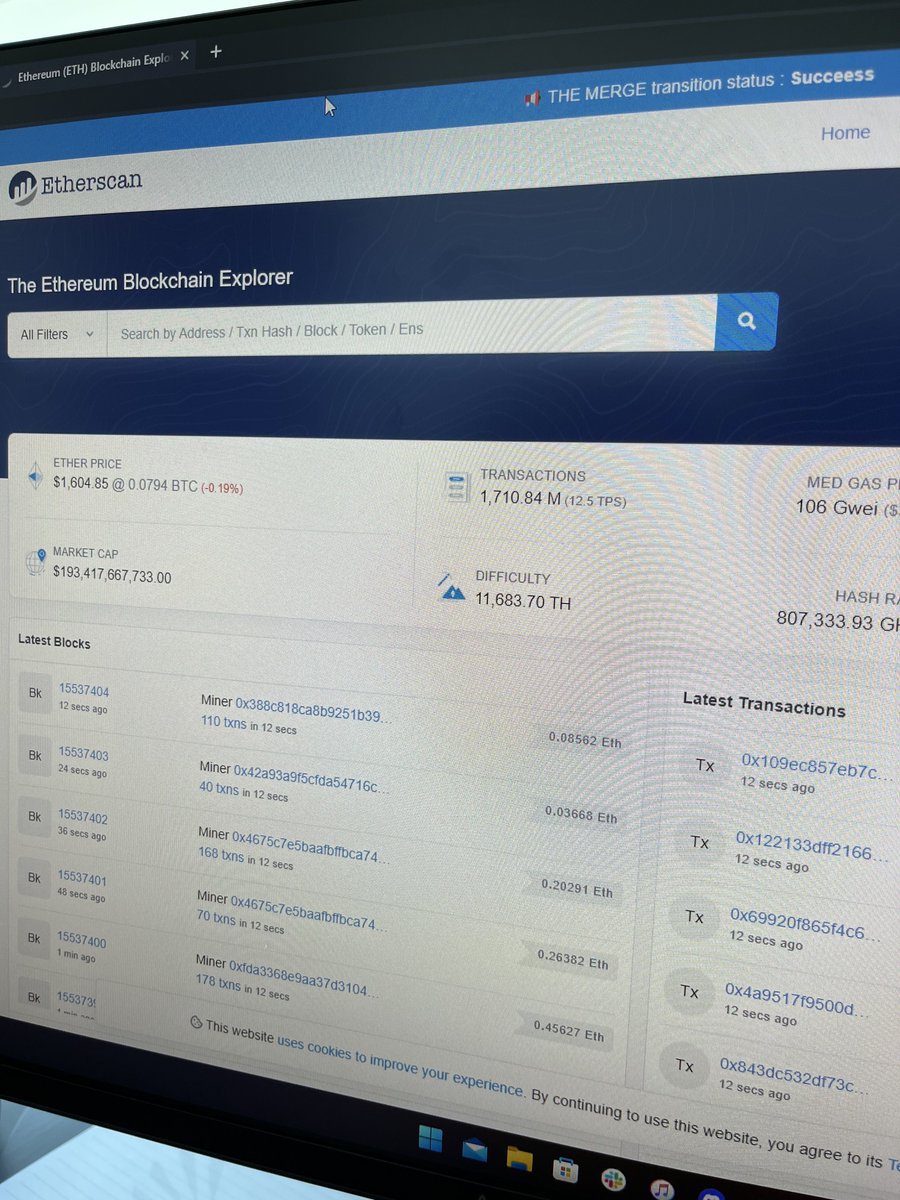This screenshot has width=900, height=1200.
Task: Click the Tx badge beside 0x843dc532df73c
Action: point(684,1066)
